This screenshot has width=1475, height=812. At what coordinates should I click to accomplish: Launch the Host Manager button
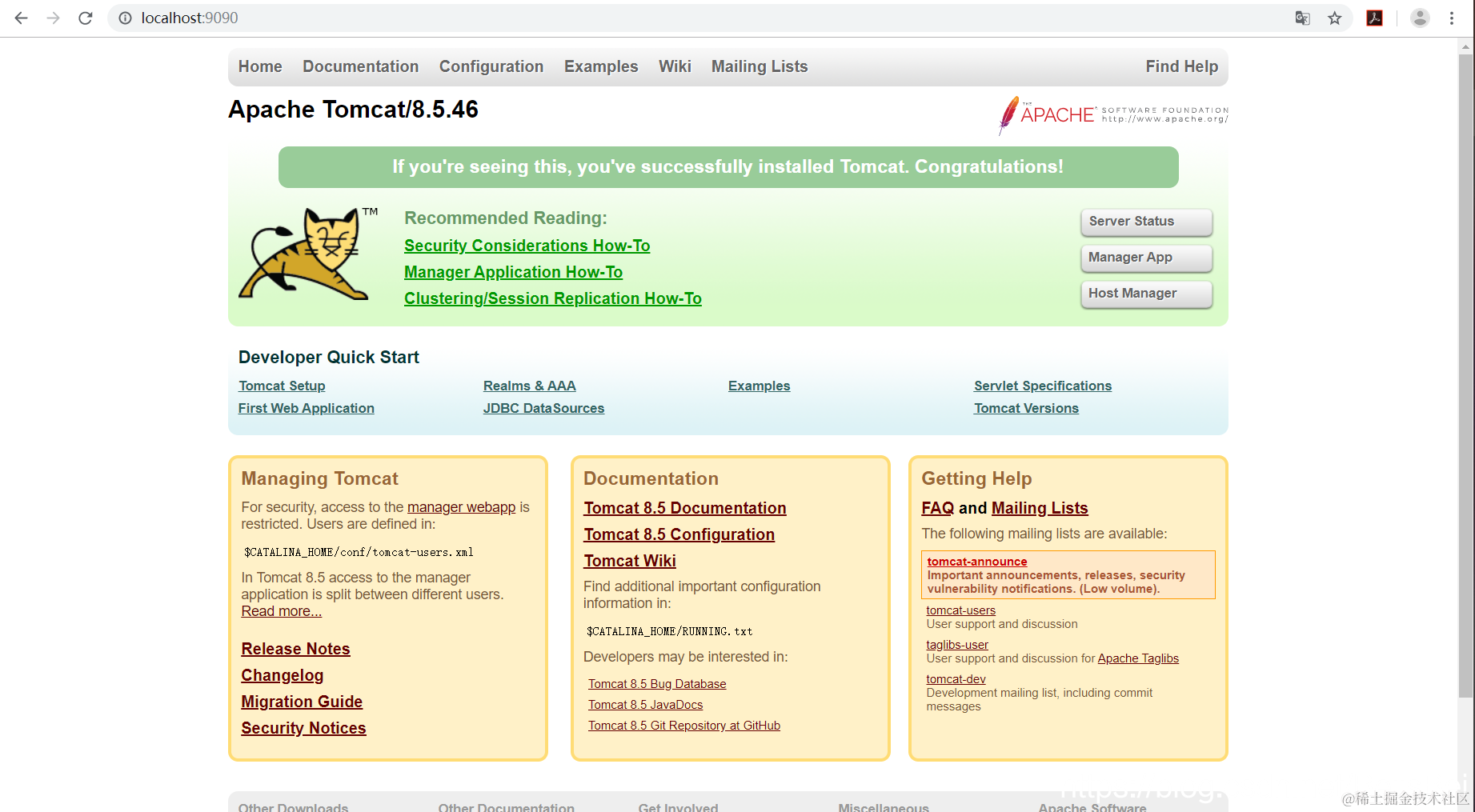tap(1146, 294)
